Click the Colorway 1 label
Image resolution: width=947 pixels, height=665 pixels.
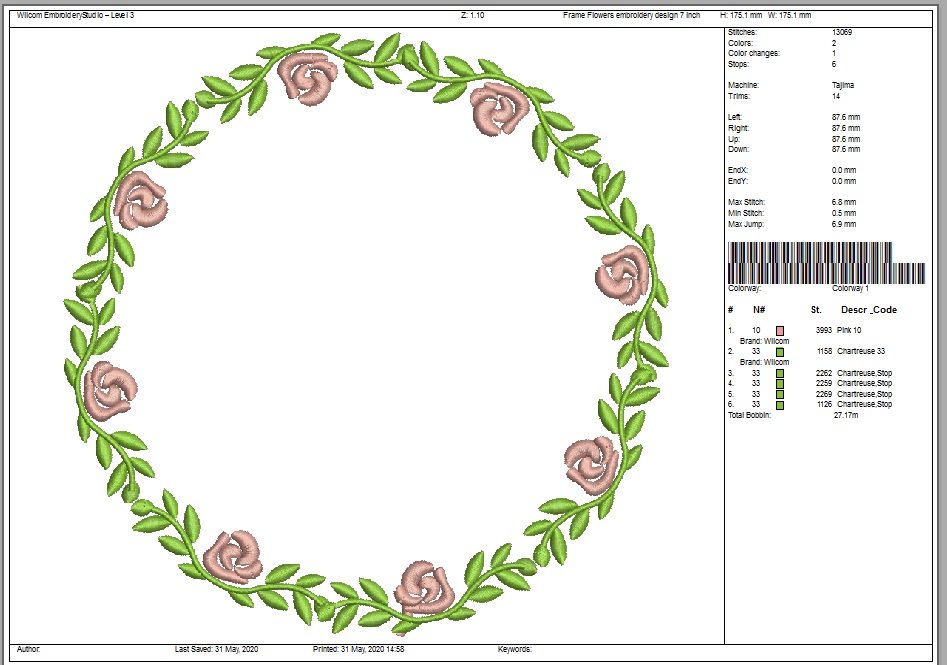click(x=849, y=288)
